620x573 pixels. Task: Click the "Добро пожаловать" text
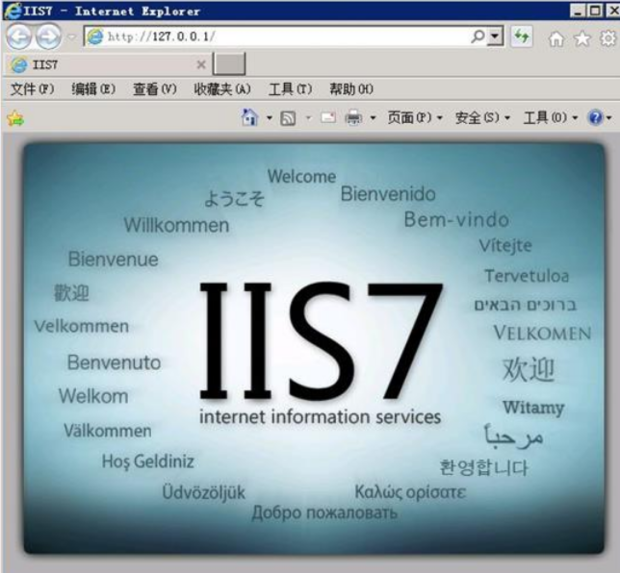pyautogui.click(x=324, y=513)
